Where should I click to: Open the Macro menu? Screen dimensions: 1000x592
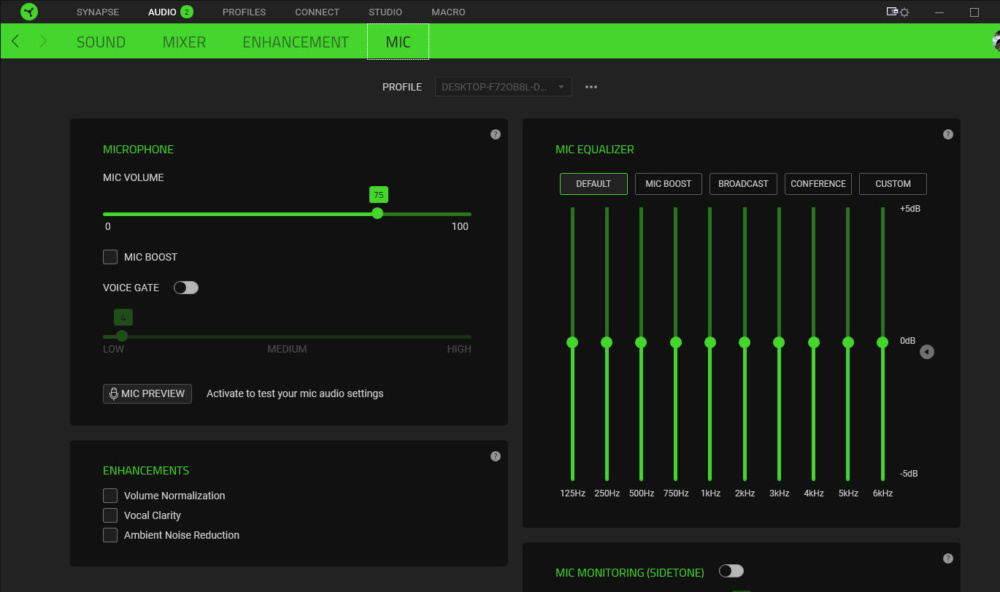click(x=448, y=11)
